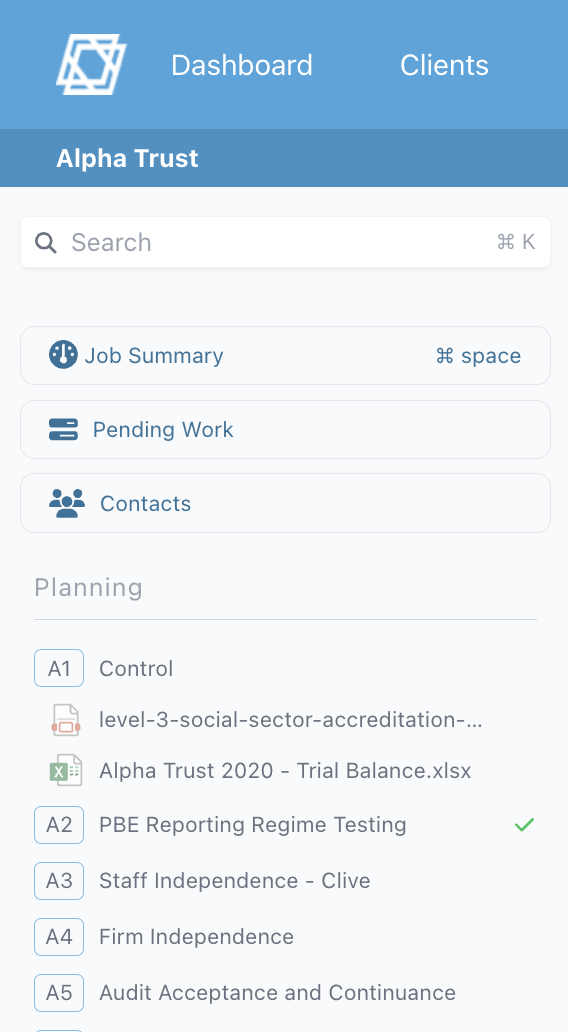Click the green checkmark beside PBE Reporting

coord(524,824)
